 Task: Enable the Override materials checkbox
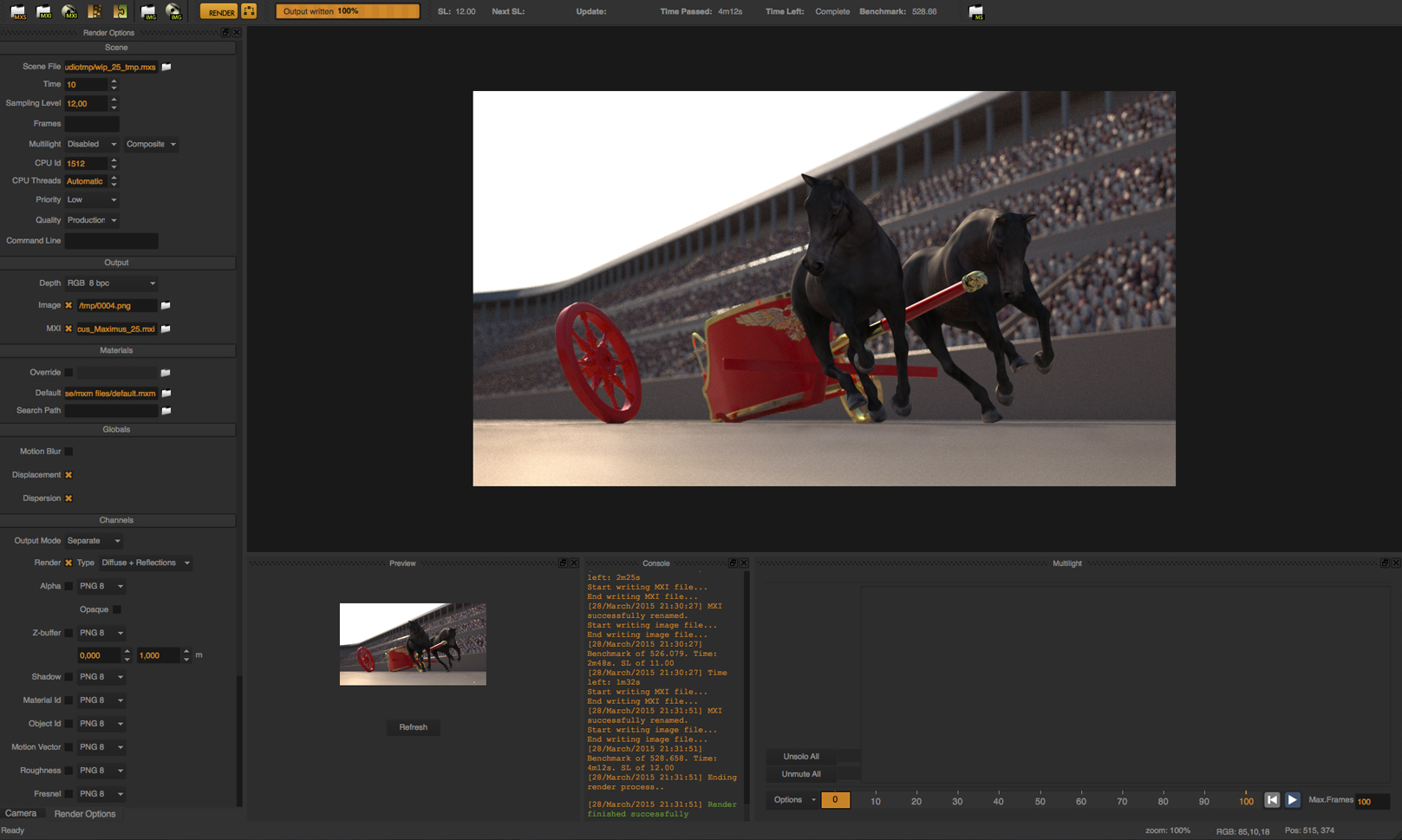click(x=68, y=373)
